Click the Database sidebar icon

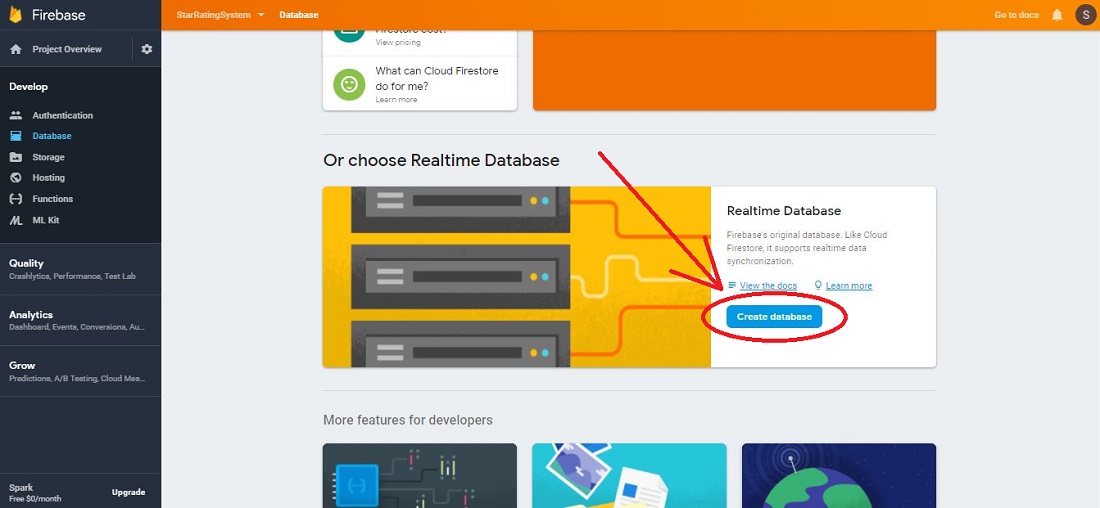coord(15,136)
